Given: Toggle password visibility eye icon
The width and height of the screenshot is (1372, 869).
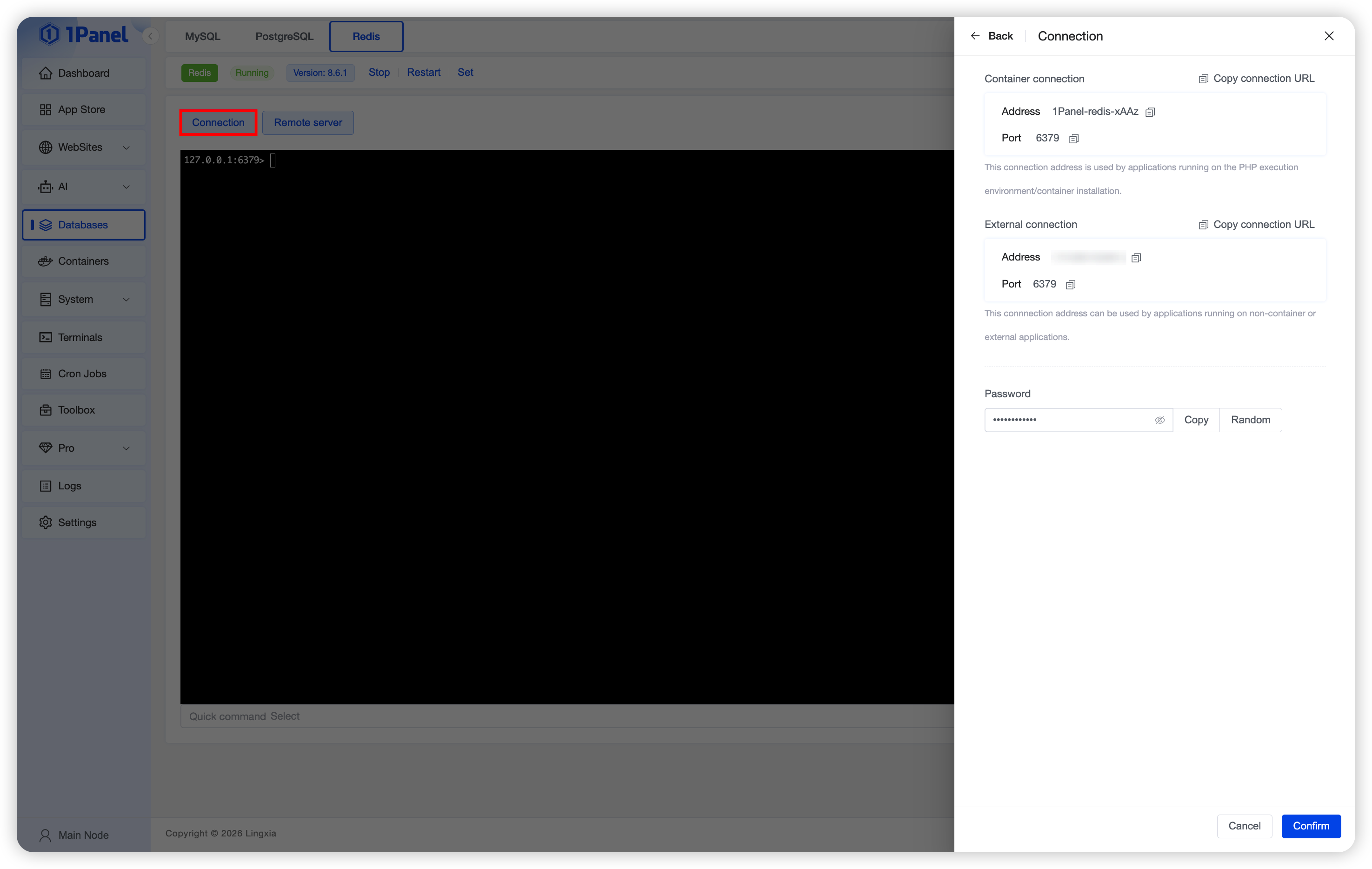Looking at the screenshot, I should [x=1159, y=420].
